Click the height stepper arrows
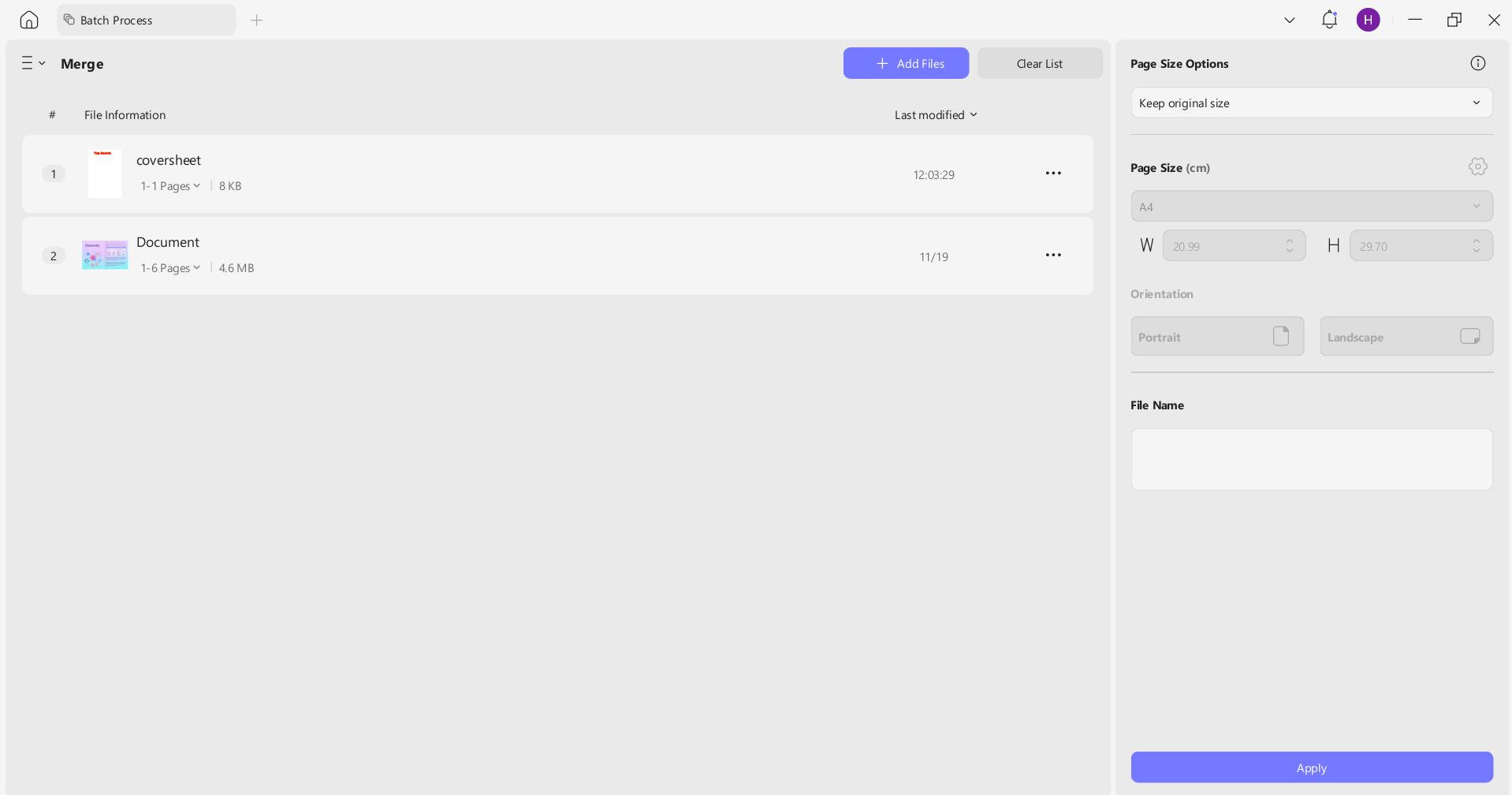Image resolution: width=1512 pixels, height=795 pixels. coord(1477,246)
